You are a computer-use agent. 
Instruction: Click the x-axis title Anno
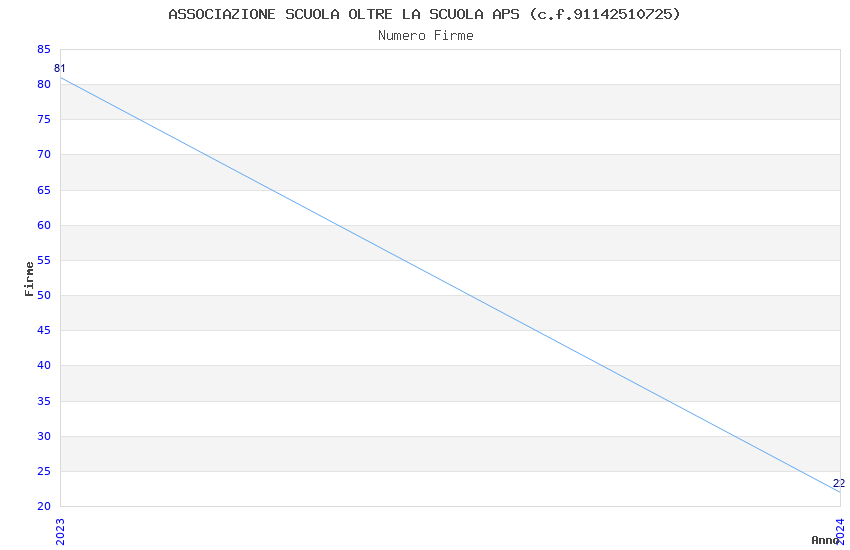pyautogui.click(x=825, y=540)
